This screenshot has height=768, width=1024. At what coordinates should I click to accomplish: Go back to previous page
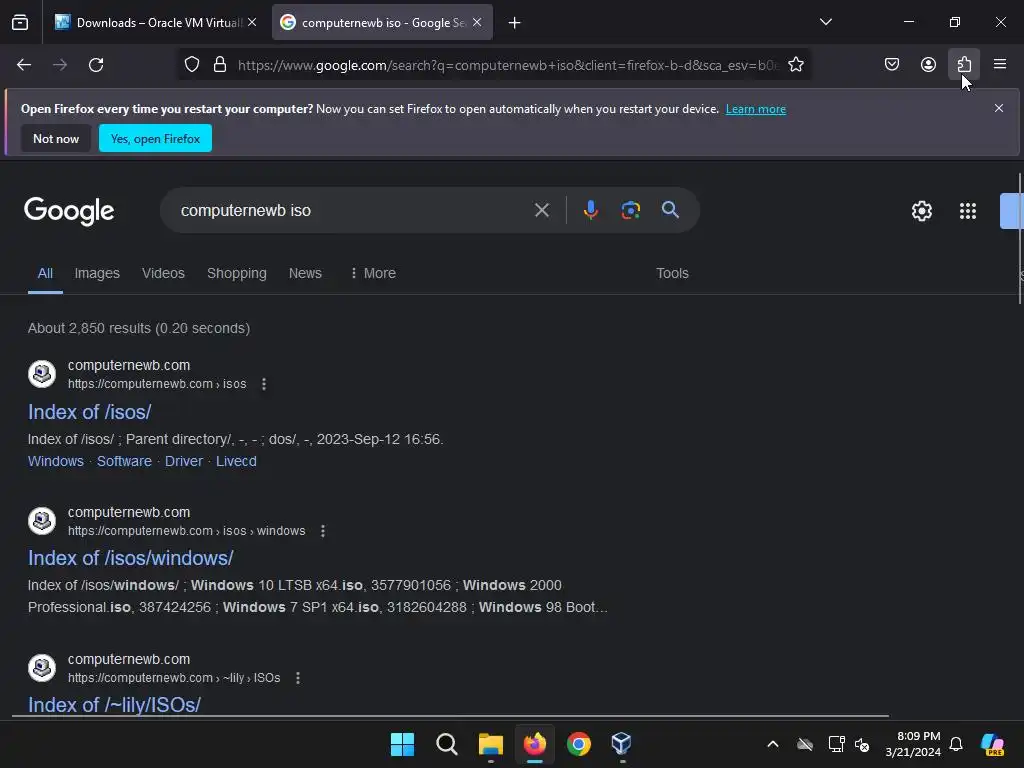(24, 65)
